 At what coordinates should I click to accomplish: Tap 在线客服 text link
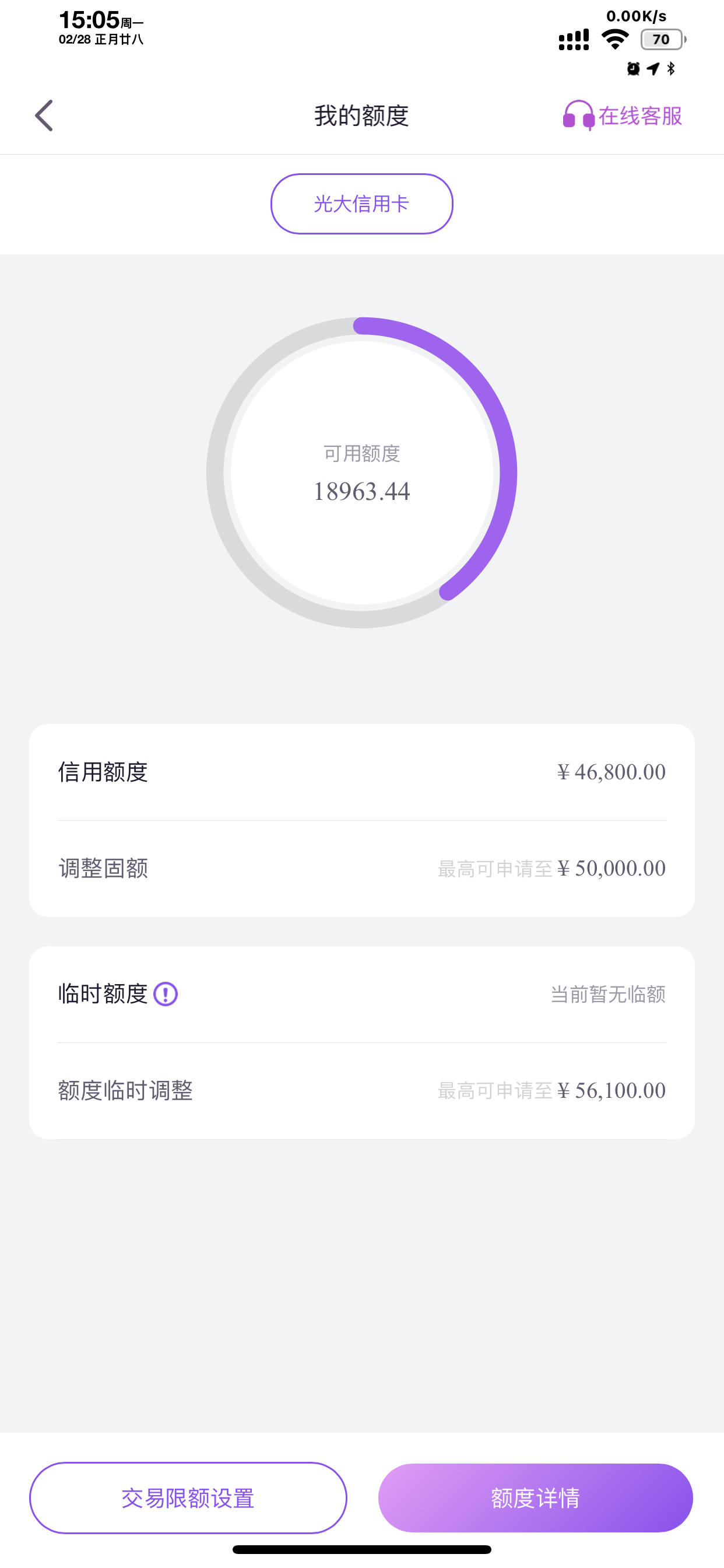(x=640, y=116)
